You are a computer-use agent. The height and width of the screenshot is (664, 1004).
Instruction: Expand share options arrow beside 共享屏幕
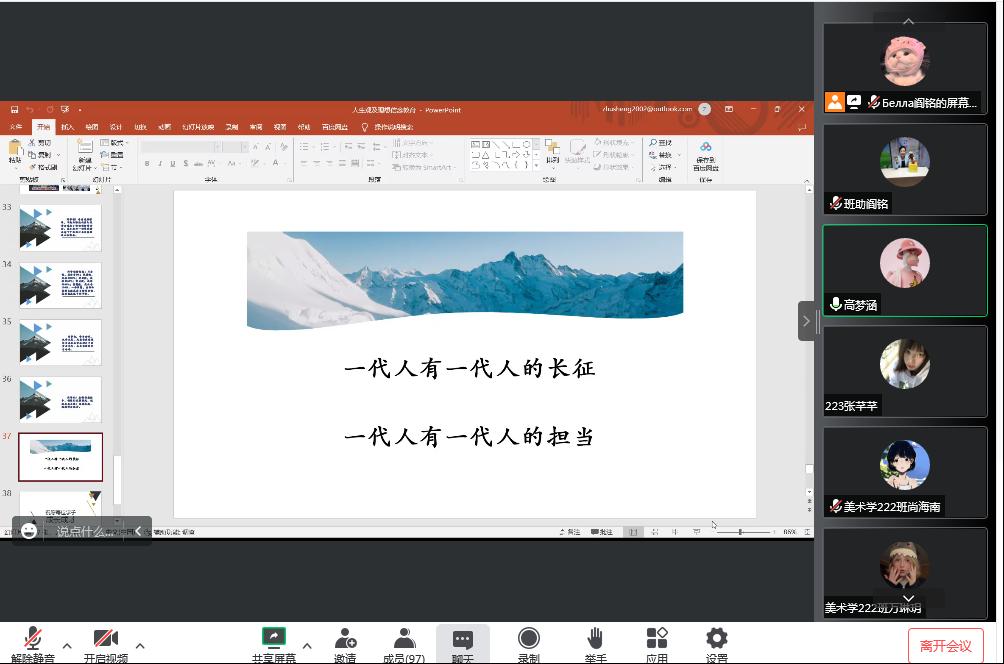click(307, 646)
